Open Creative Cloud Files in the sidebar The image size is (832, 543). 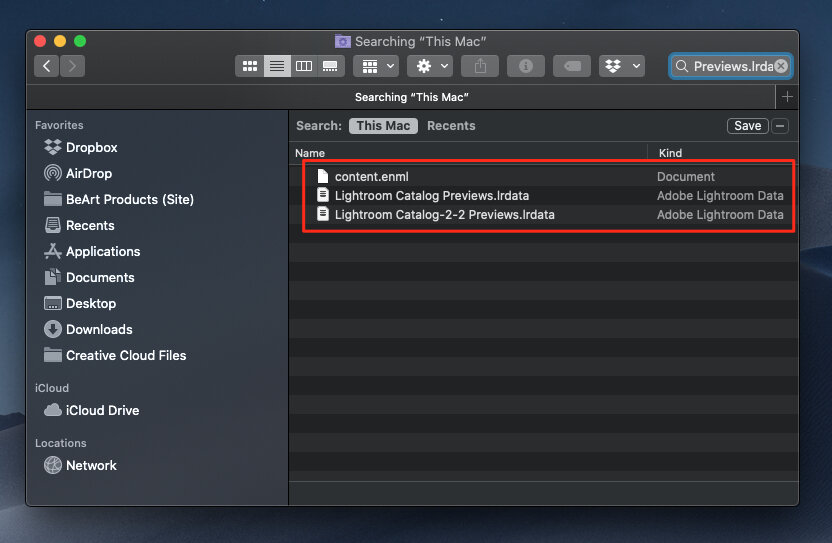[x=115, y=355]
